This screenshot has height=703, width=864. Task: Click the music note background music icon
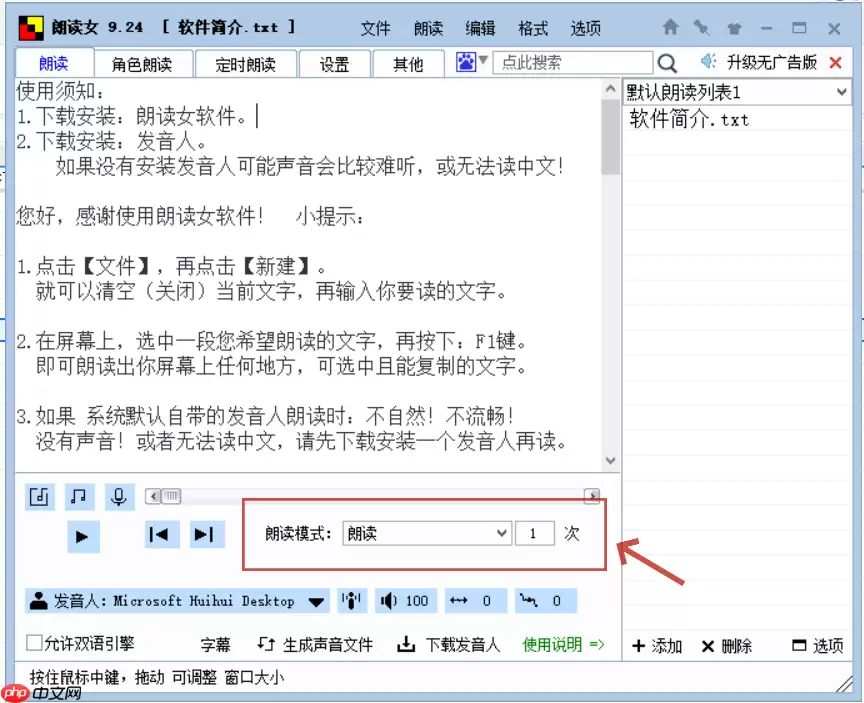79,496
